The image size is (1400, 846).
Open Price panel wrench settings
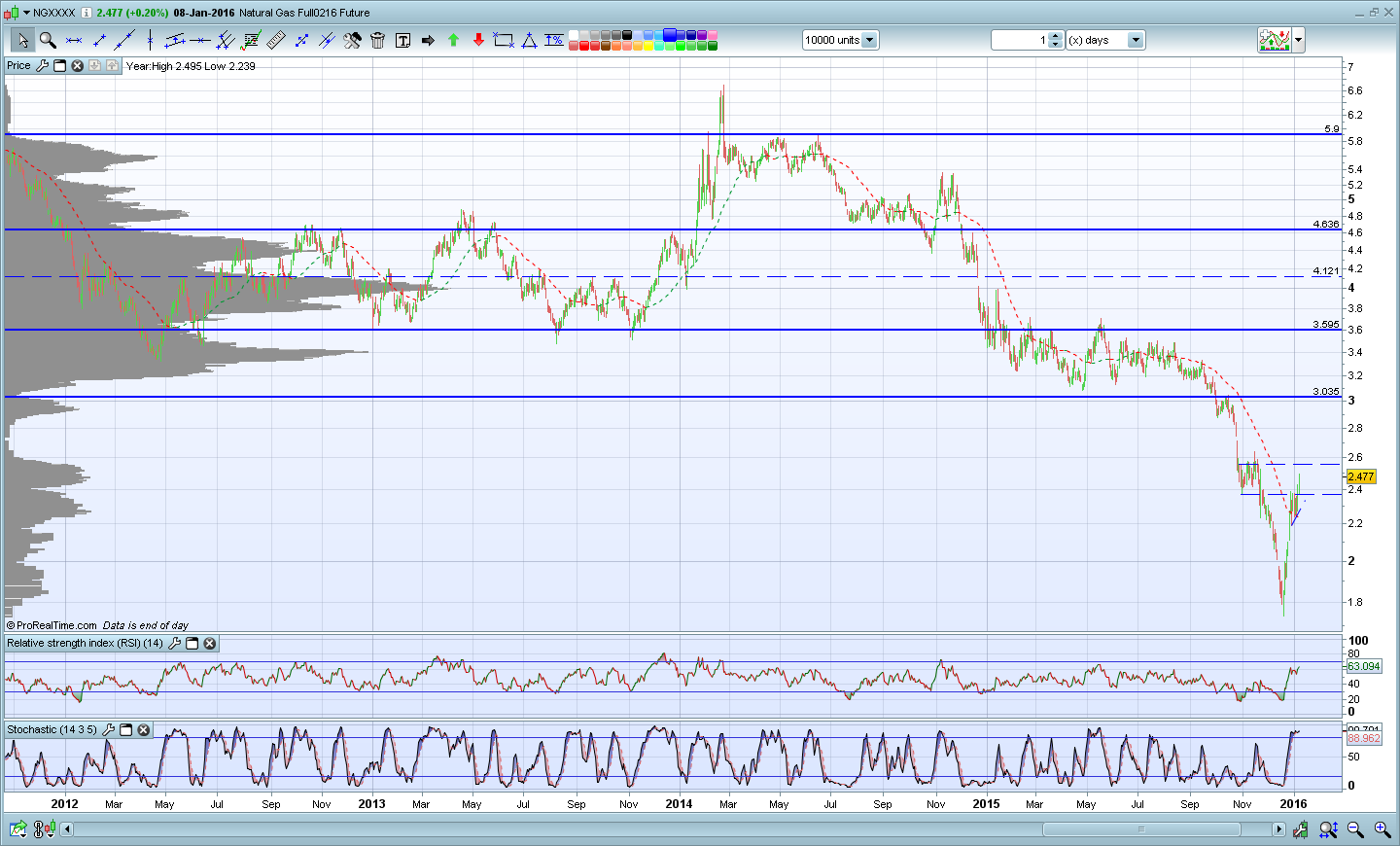(x=42, y=66)
